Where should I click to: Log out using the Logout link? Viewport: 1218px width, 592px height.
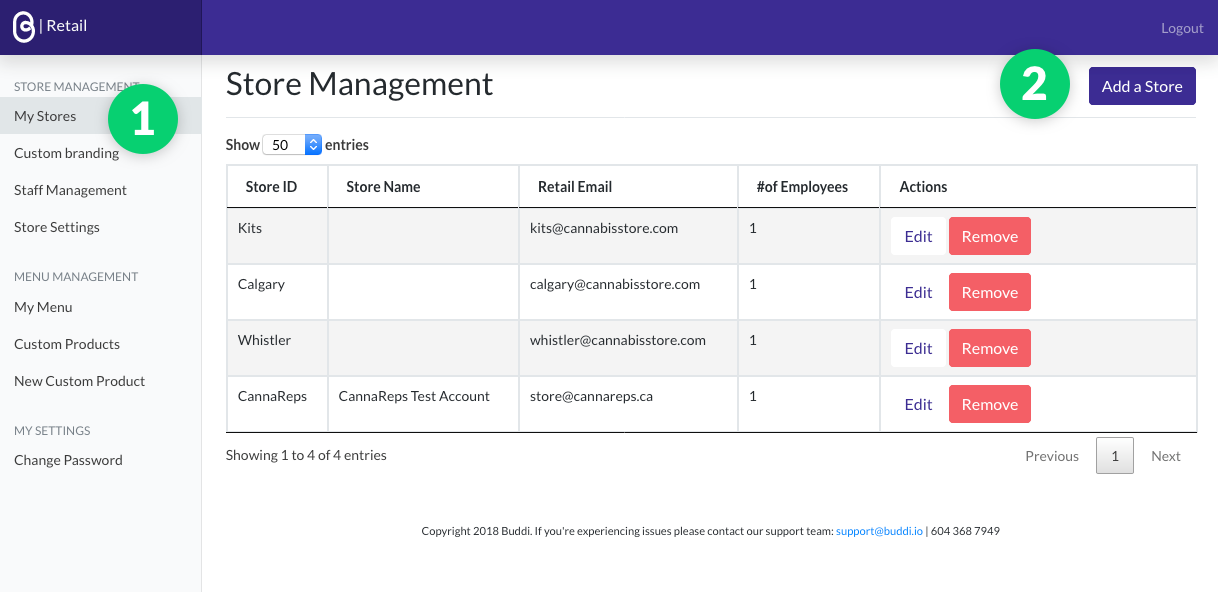coord(1182,28)
